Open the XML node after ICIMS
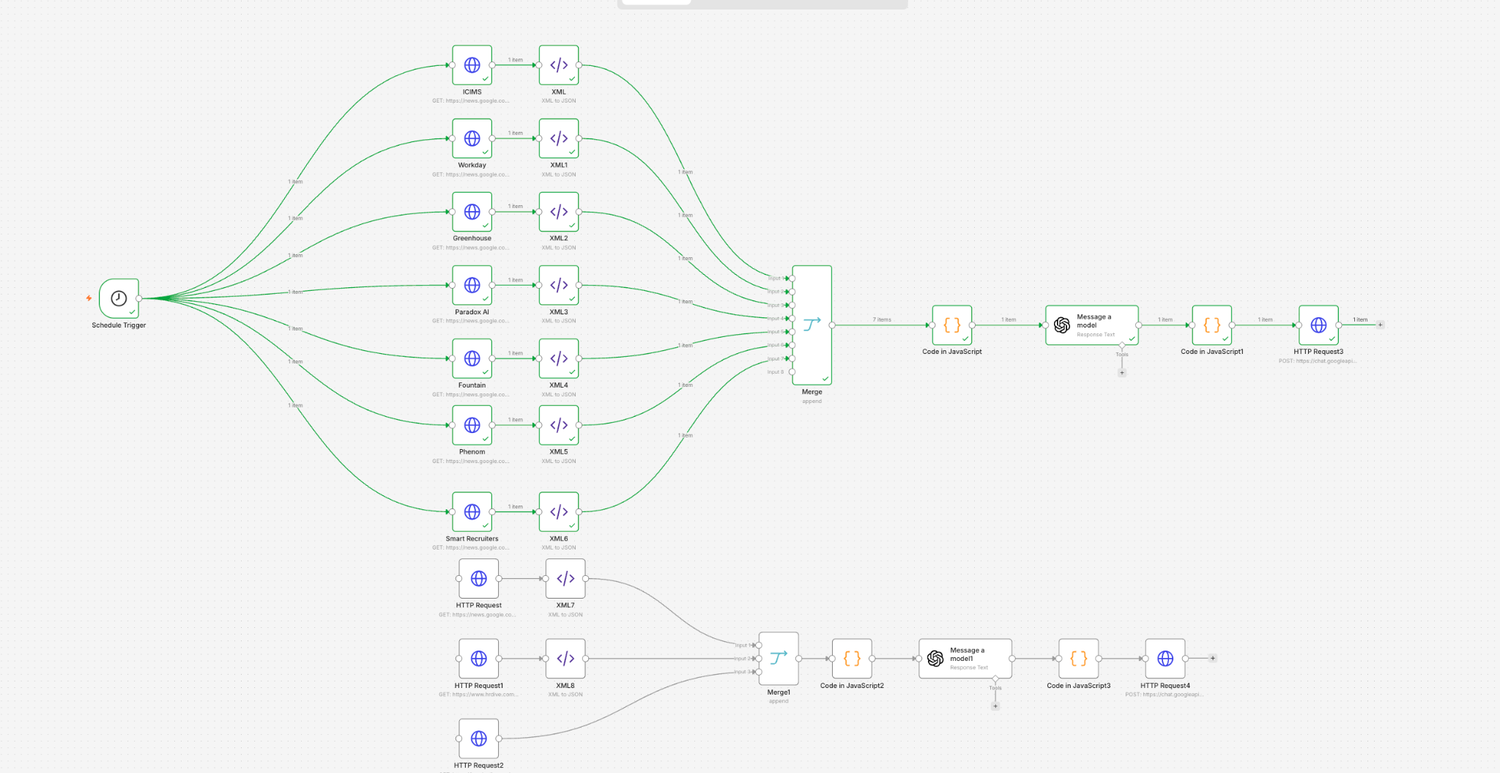Screen dimensions: 1500x773 coord(559,65)
